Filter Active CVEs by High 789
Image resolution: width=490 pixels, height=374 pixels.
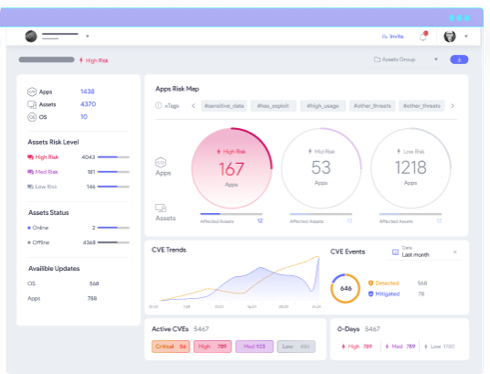point(213,346)
